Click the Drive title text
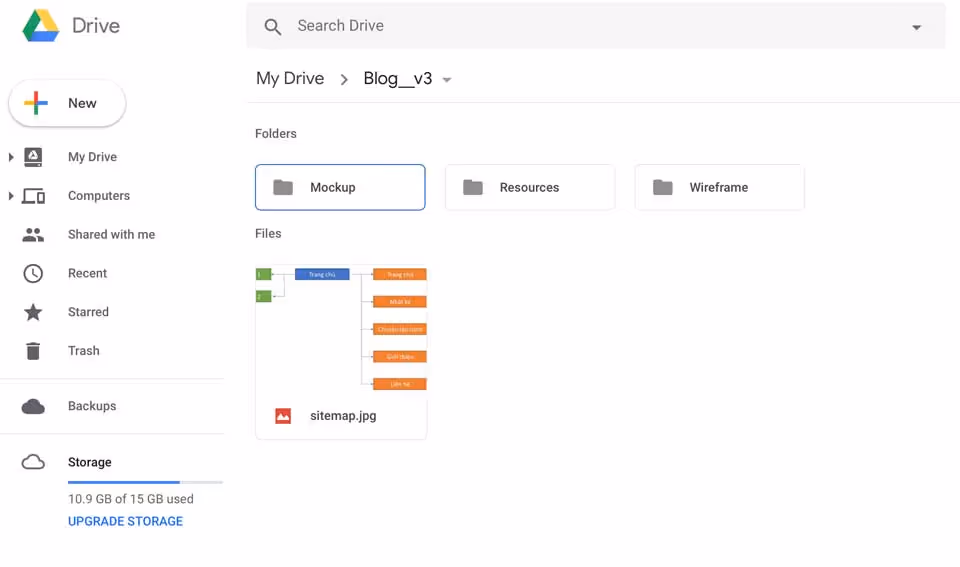This screenshot has height=567, width=960. click(x=96, y=26)
